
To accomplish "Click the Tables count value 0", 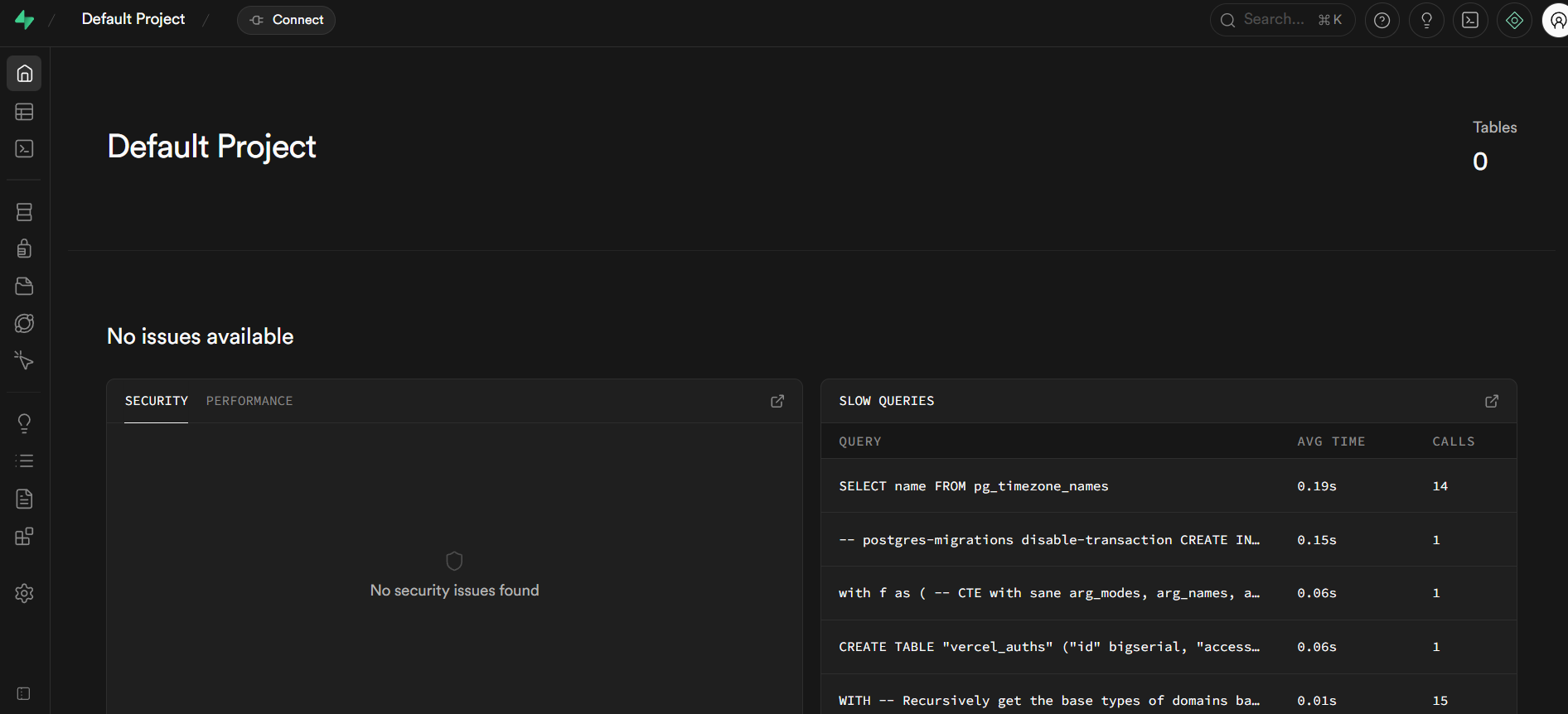I will [1480, 162].
